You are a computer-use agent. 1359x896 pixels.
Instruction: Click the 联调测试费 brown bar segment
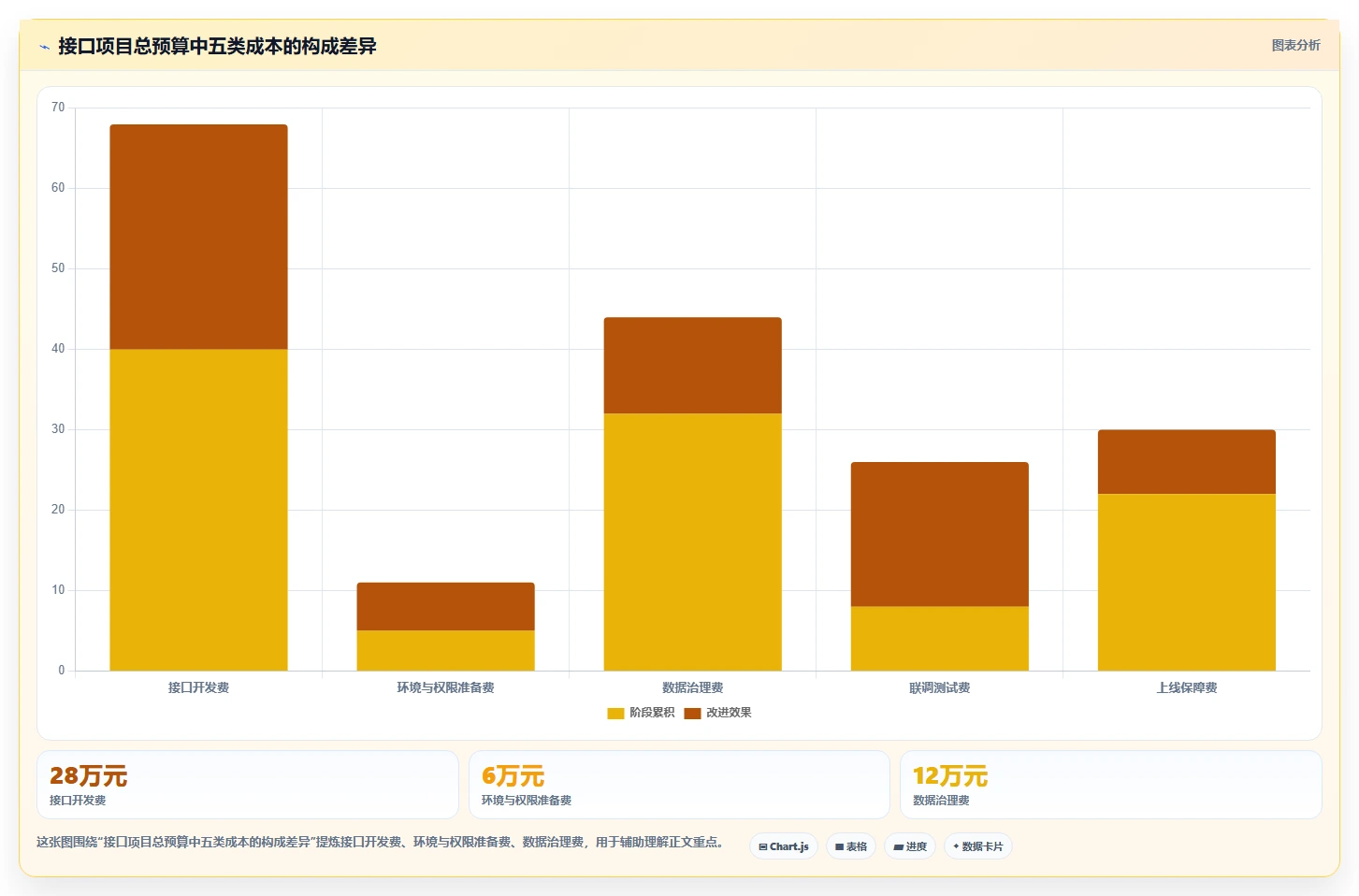tap(939, 534)
